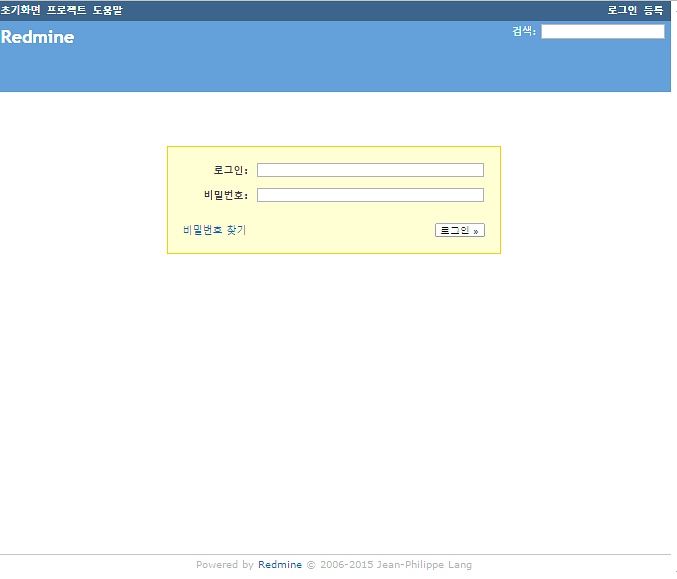The image size is (677, 579).
Task: Focus the 검색 search field
Action: pos(603,32)
